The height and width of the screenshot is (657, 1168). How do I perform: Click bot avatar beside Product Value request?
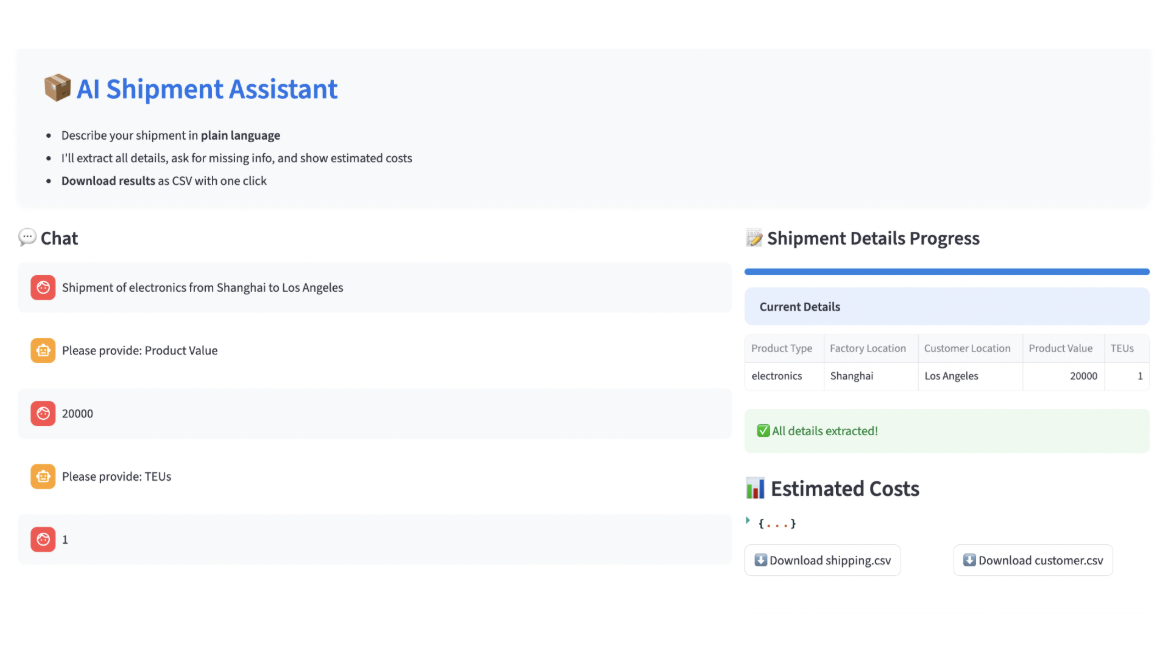pos(43,350)
